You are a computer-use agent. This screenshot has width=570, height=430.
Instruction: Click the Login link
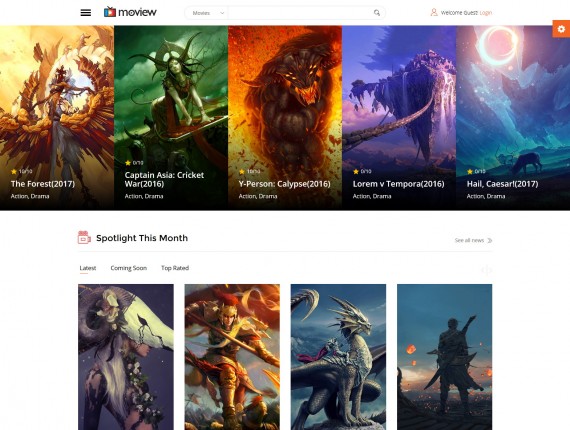pyautogui.click(x=485, y=13)
